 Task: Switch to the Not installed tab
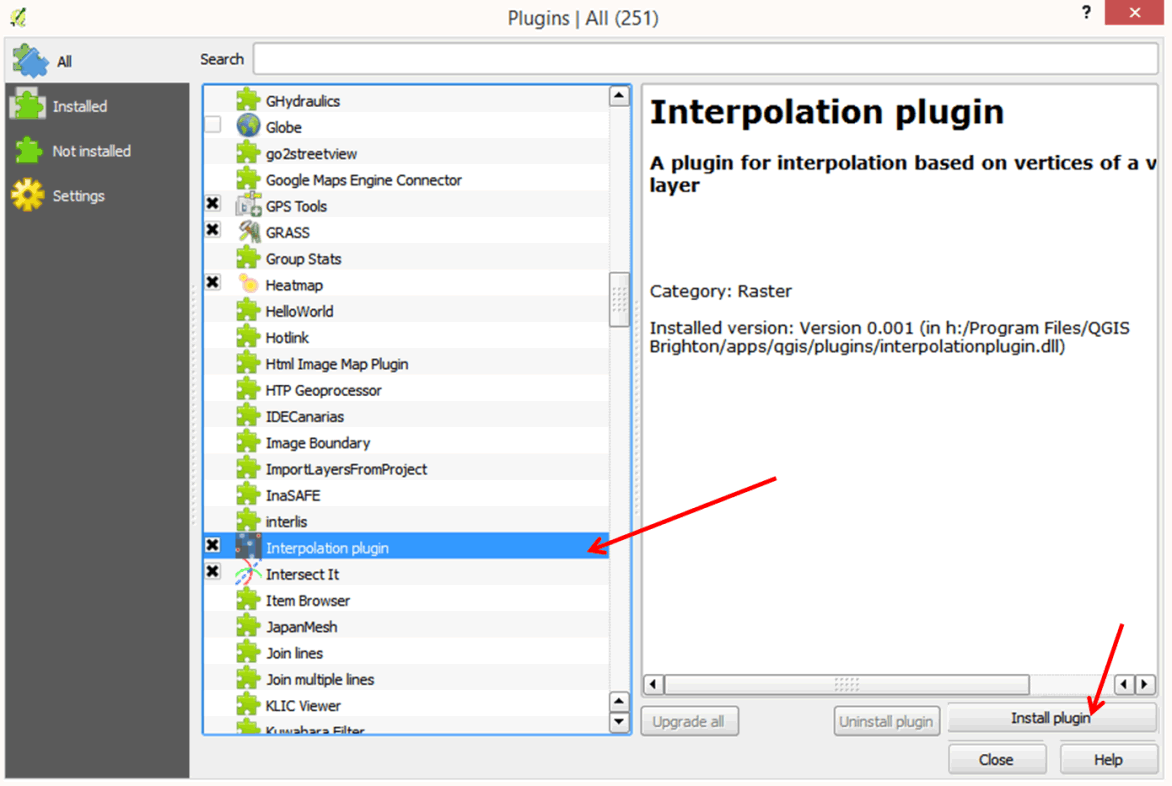(97, 151)
